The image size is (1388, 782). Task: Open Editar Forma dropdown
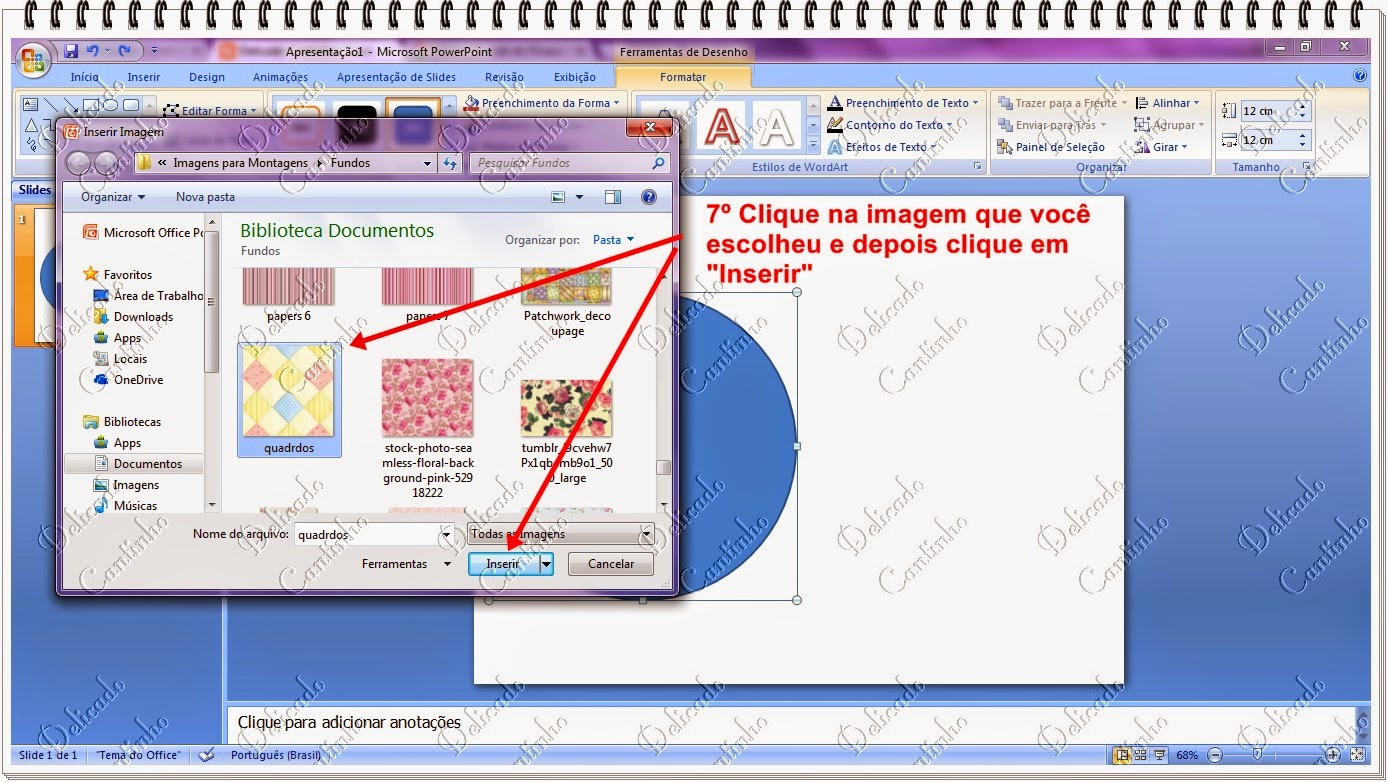(x=211, y=111)
